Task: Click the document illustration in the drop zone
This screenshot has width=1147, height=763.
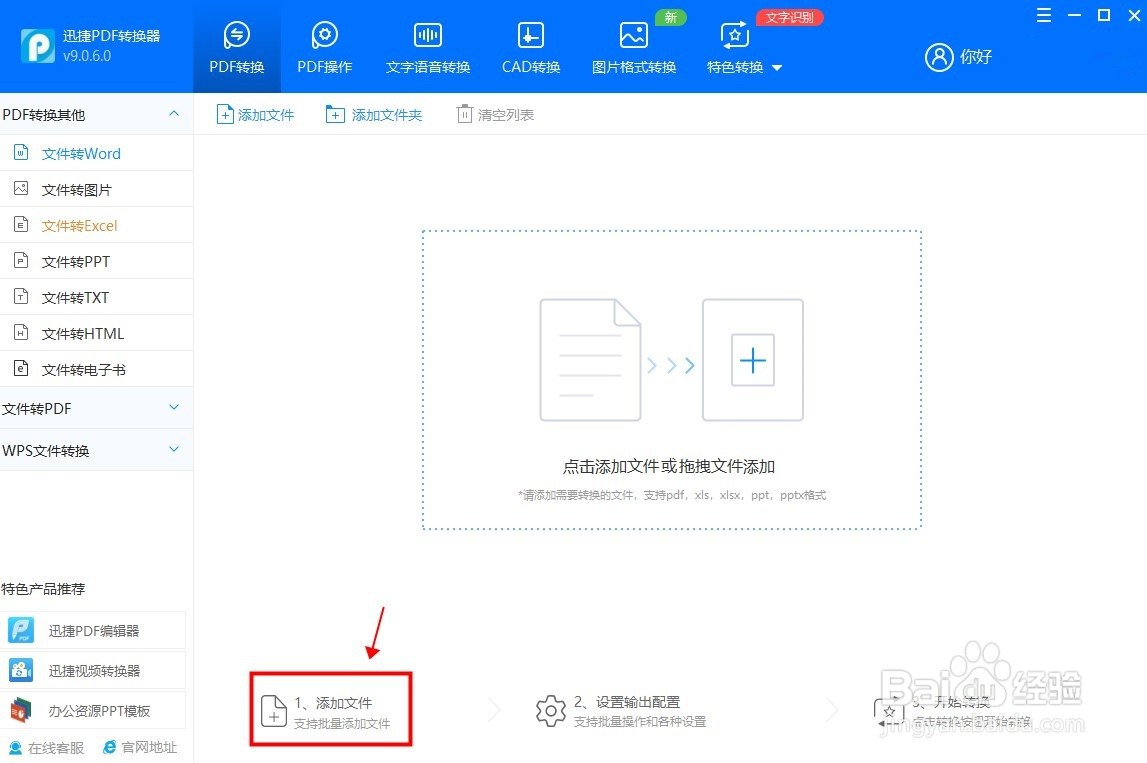Action: pyautogui.click(x=590, y=359)
